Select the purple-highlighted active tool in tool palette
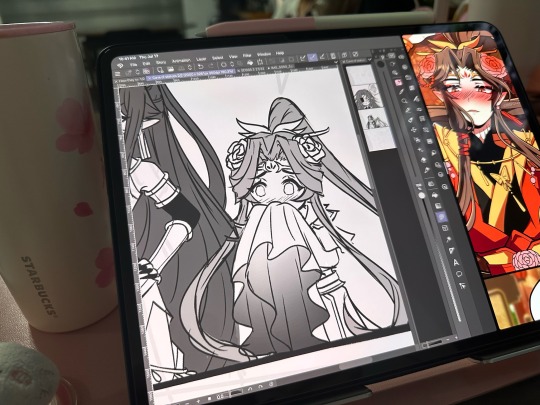Screen dimensions: 540x405 [442, 217]
